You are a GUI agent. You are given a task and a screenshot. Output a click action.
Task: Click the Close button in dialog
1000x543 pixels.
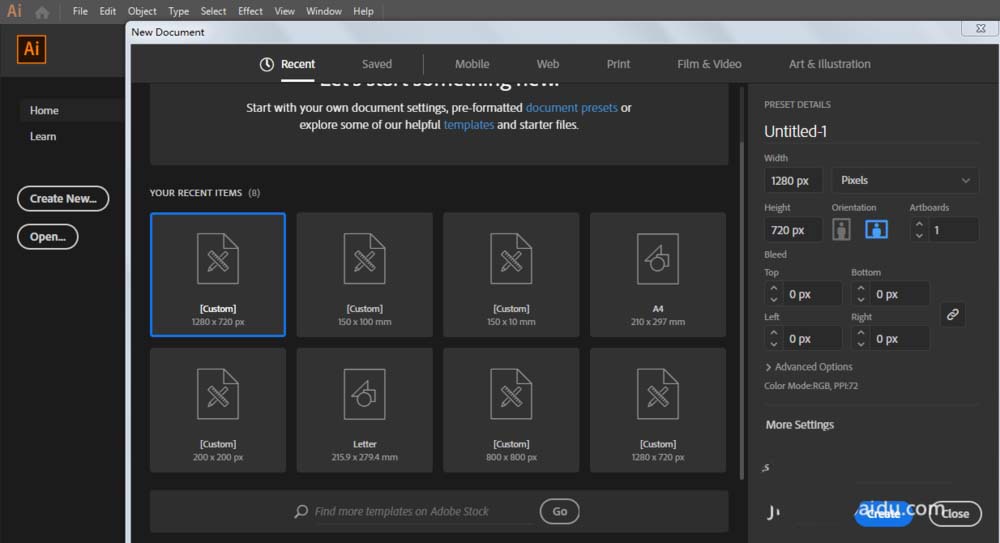[955, 514]
